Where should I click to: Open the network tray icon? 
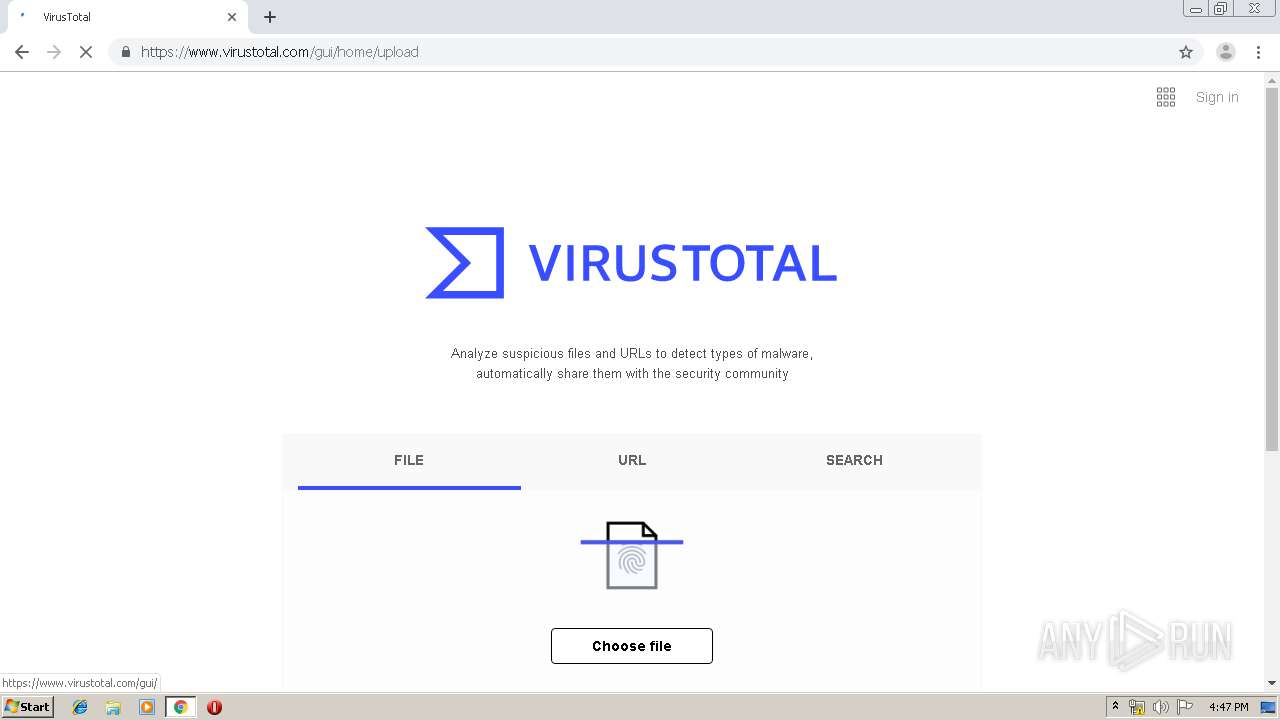(1137, 707)
